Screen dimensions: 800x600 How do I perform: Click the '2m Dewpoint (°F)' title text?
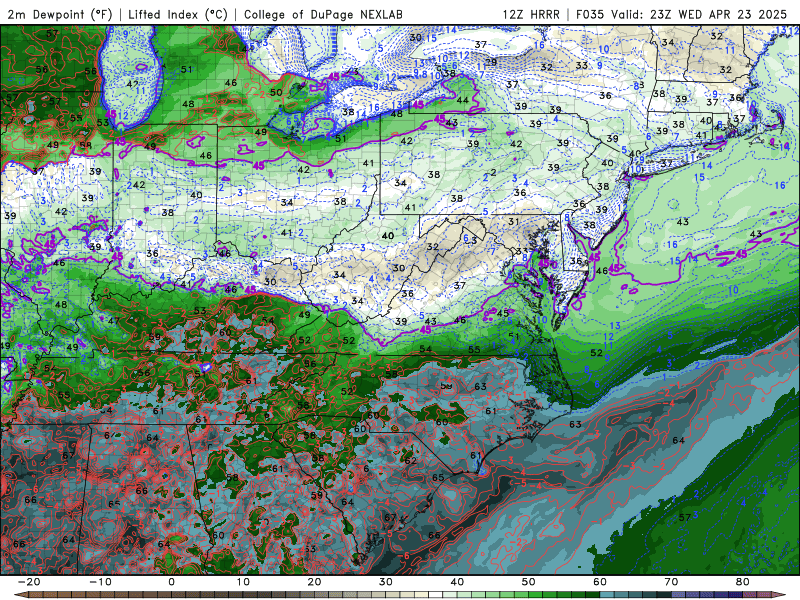(x=60, y=14)
